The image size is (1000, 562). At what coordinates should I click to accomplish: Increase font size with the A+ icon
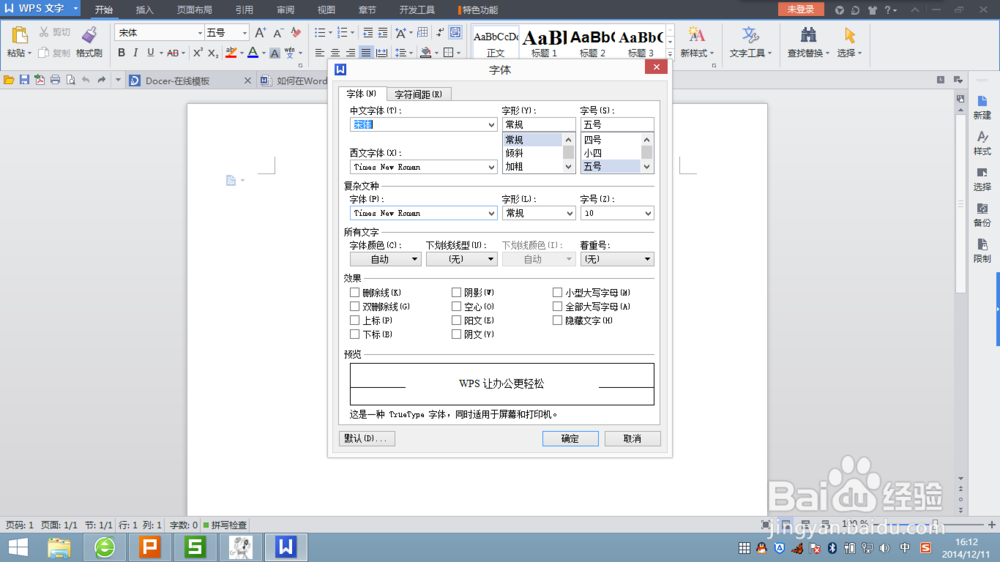pos(260,33)
